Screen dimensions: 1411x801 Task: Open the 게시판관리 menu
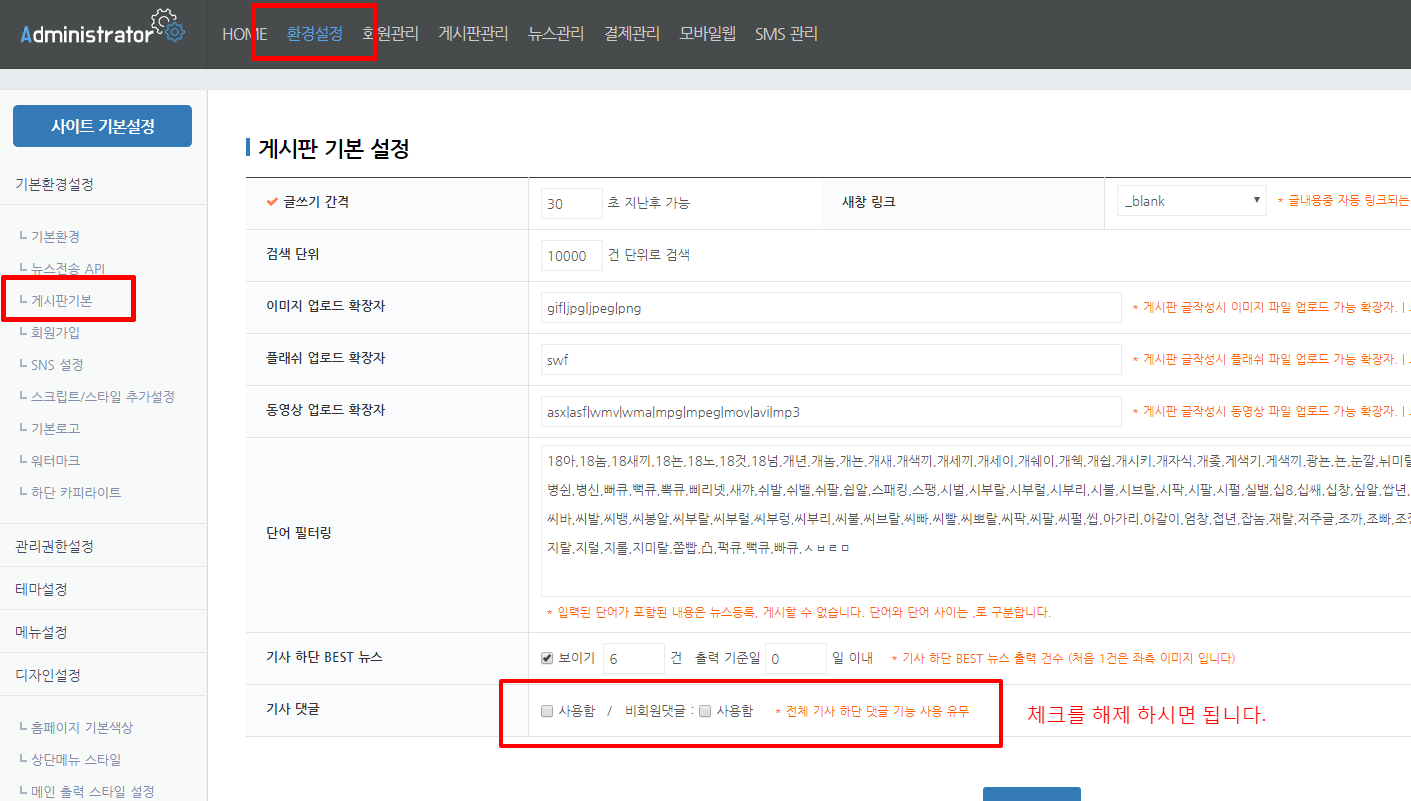point(473,34)
